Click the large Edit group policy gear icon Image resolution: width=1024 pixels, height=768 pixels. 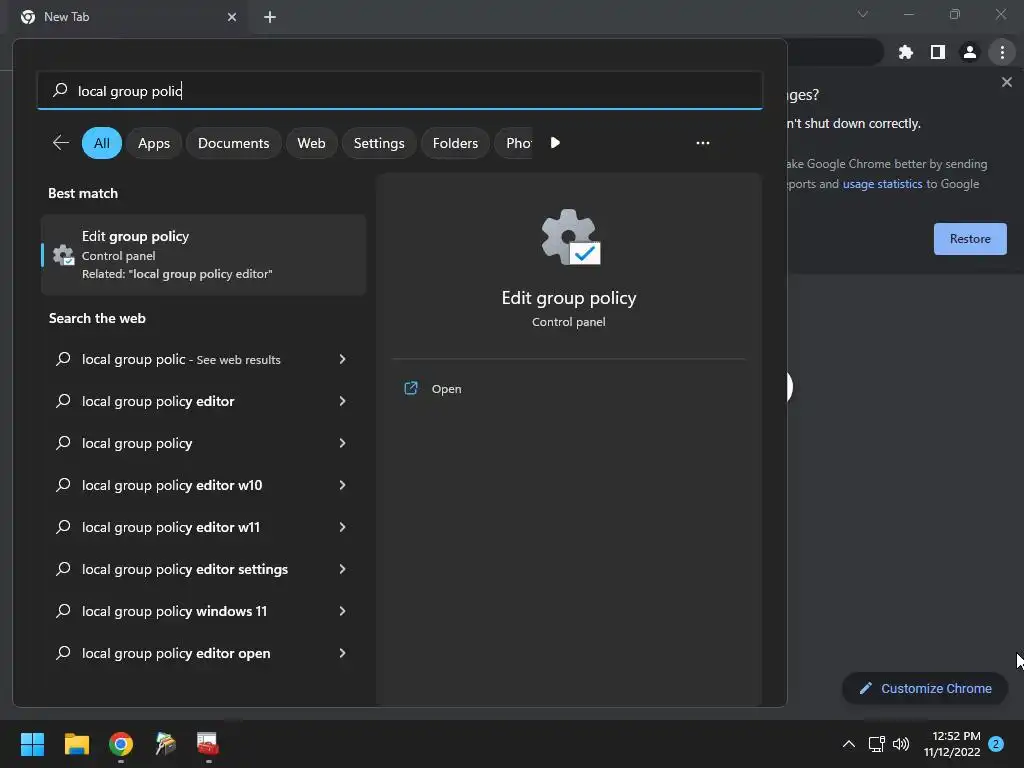[x=570, y=237]
